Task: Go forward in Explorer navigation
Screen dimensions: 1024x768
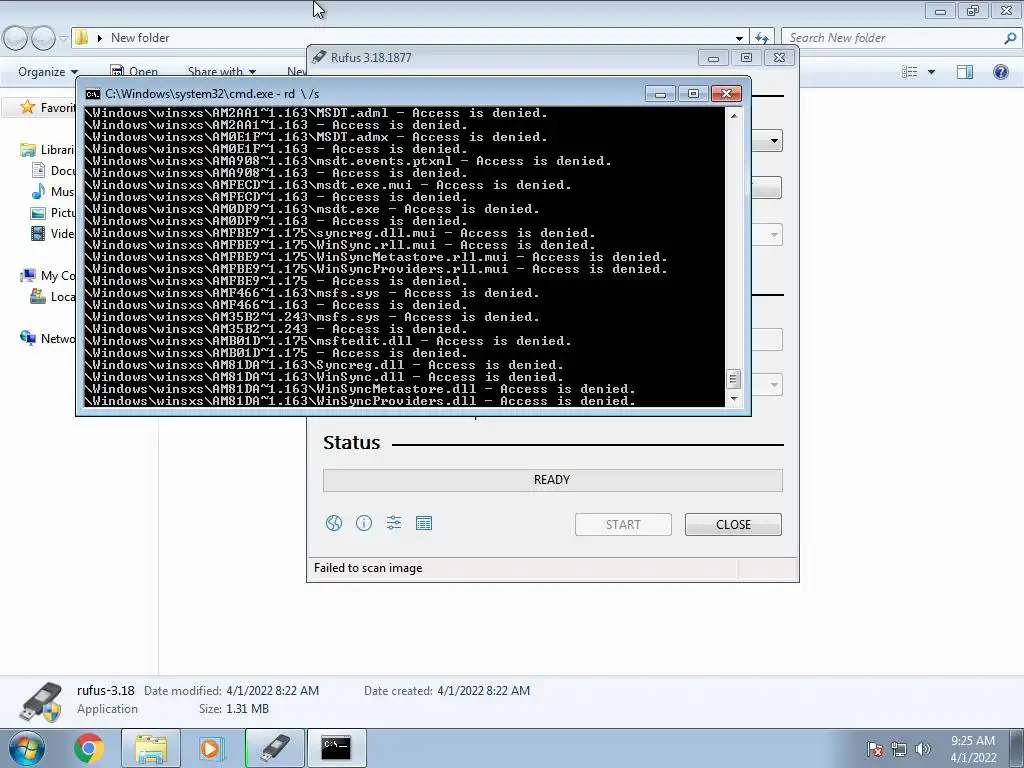Action: tap(43, 39)
